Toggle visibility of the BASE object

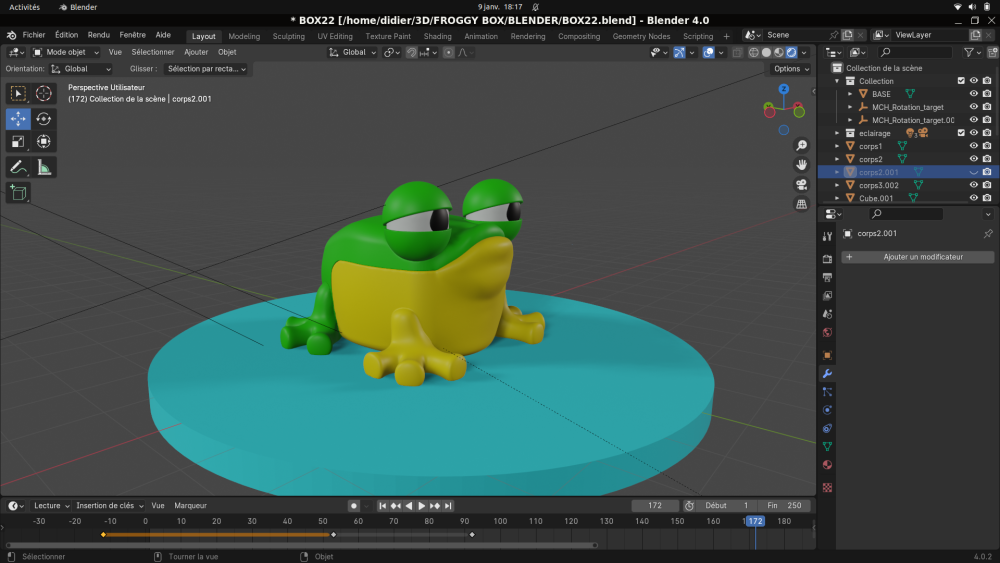click(x=973, y=94)
